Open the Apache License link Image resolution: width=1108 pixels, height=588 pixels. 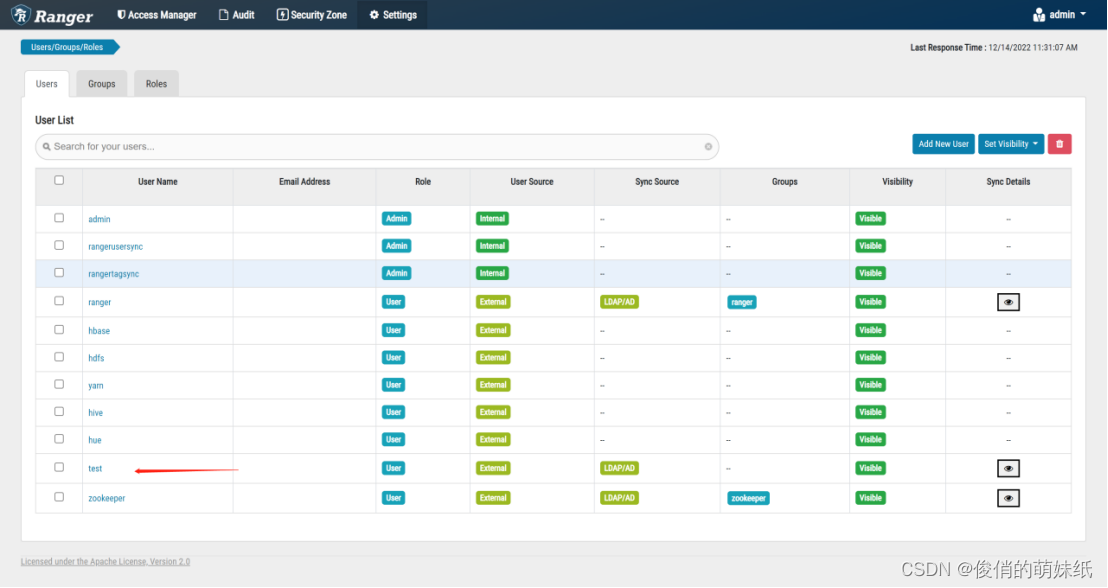(105, 561)
